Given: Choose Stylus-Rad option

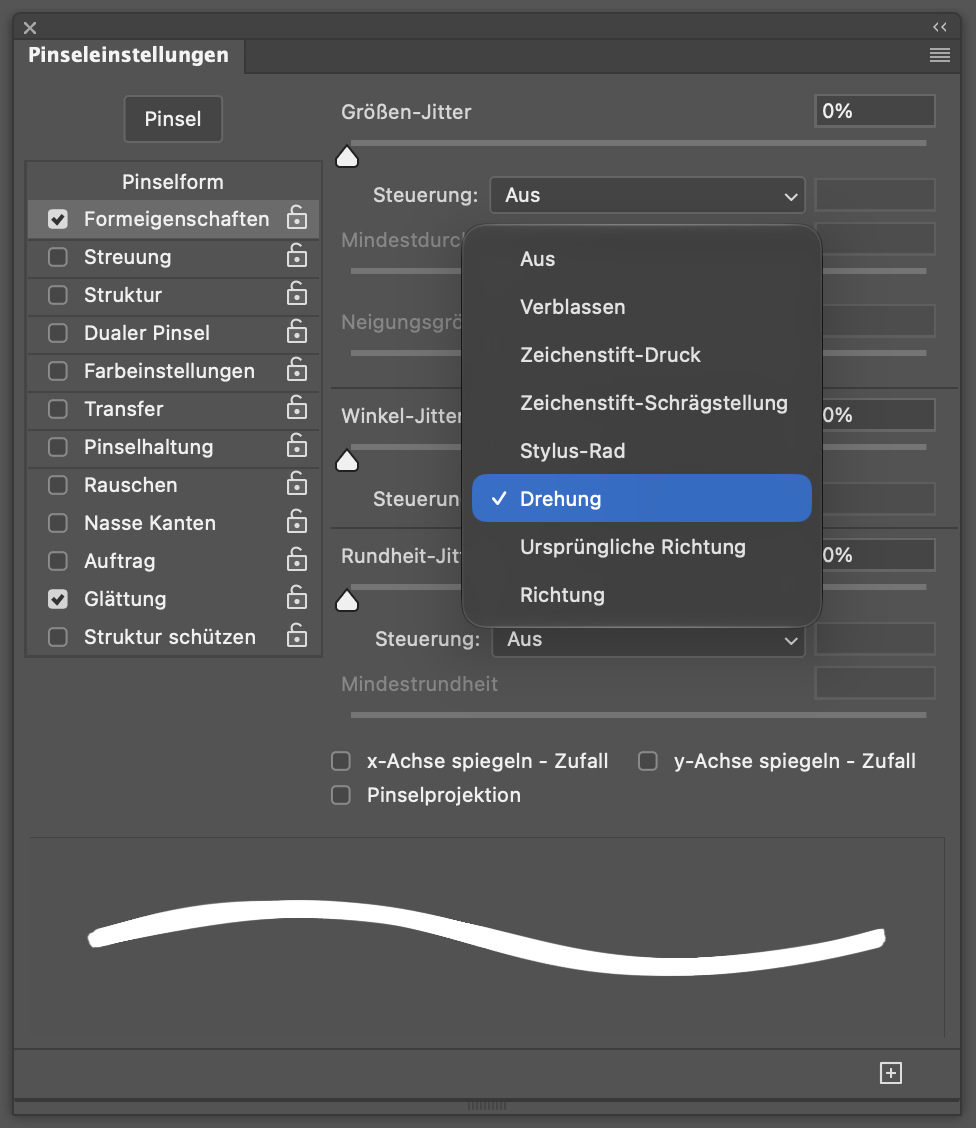Looking at the screenshot, I should click(642, 451).
